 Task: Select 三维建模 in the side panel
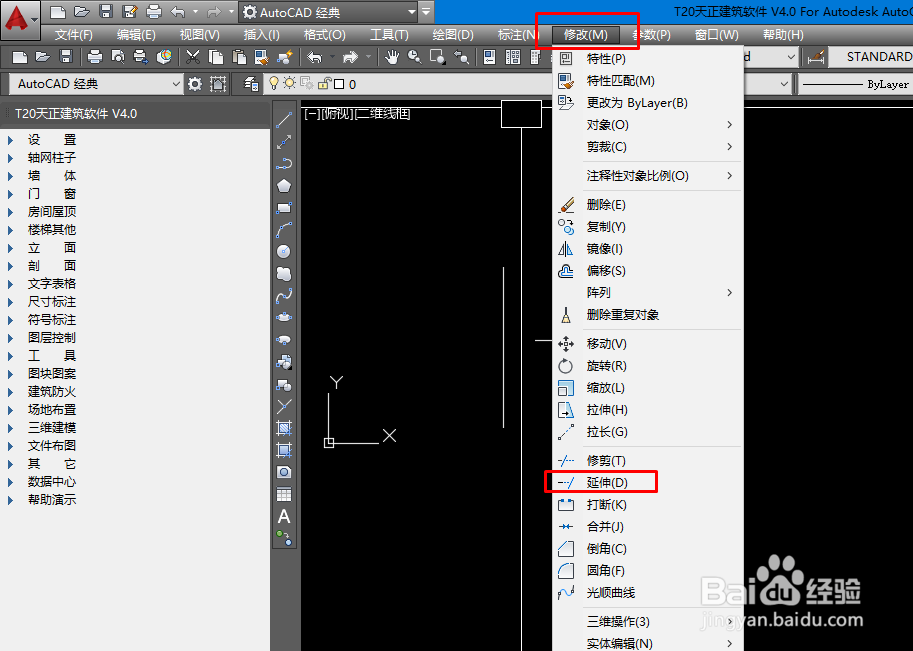click(52, 427)
